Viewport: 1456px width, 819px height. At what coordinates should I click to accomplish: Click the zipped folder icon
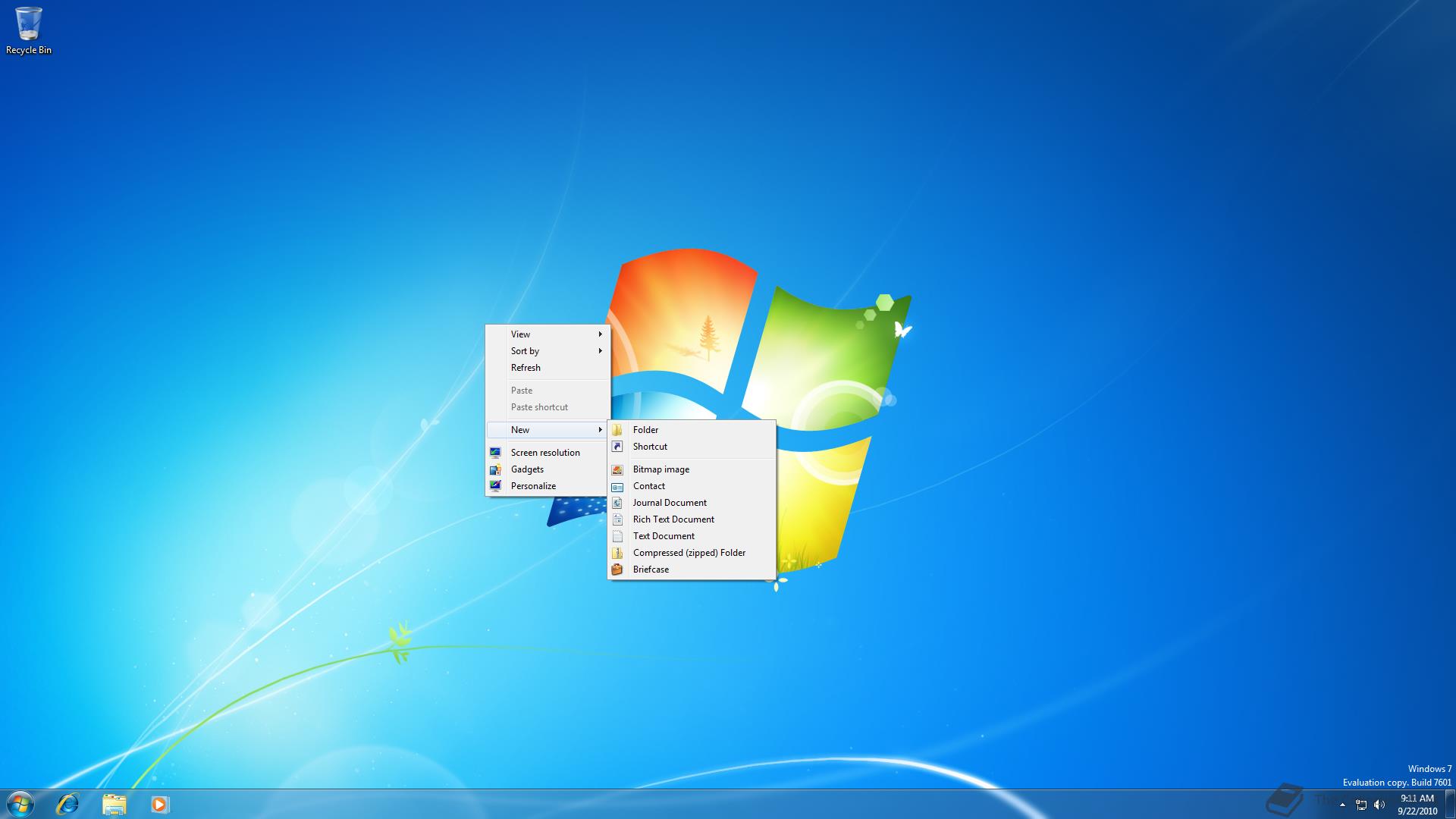pos(617,553)
